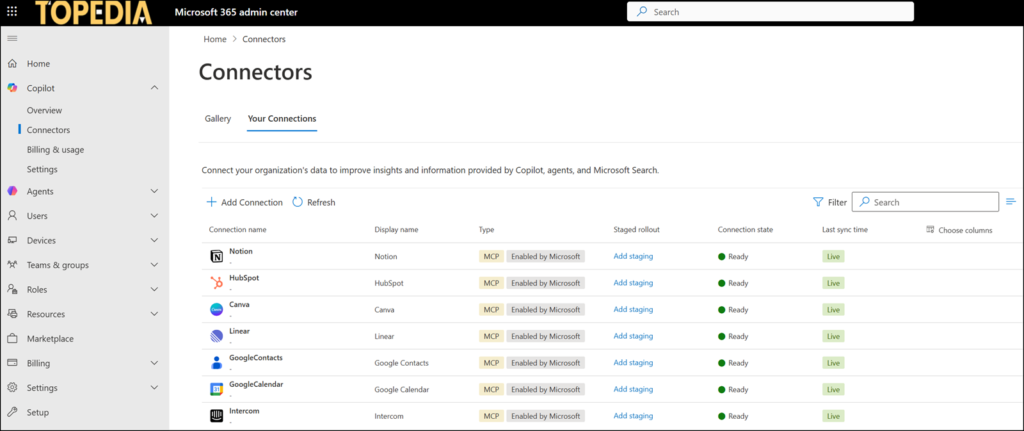This screenshot has width=1024, height=431.
Task: Click the Connectors breadcrumb text
Action: click(264, 39)
